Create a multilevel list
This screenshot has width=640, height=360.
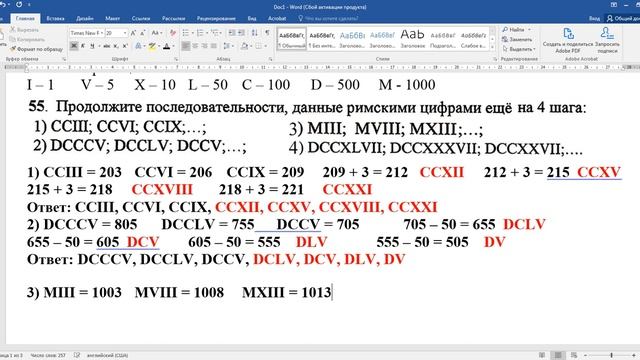click(215, 33)
